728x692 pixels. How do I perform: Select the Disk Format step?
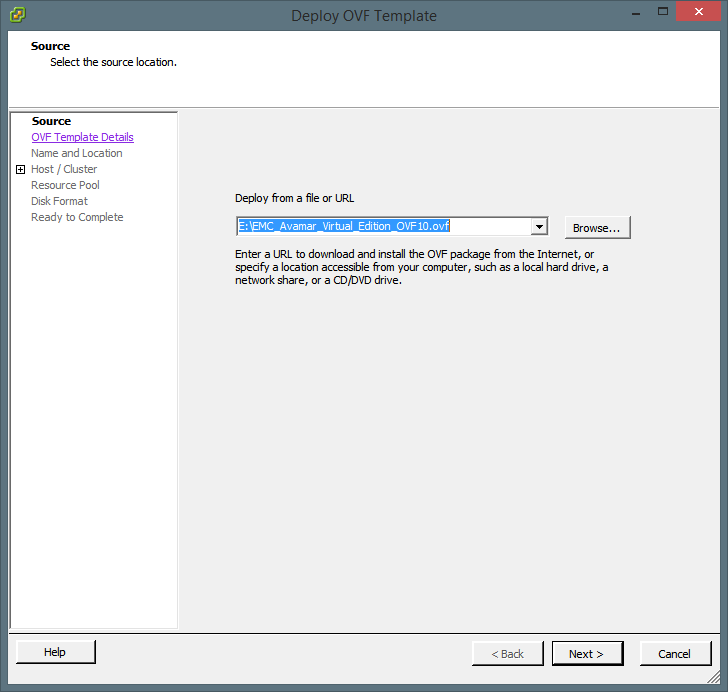(x=59, y=201)
